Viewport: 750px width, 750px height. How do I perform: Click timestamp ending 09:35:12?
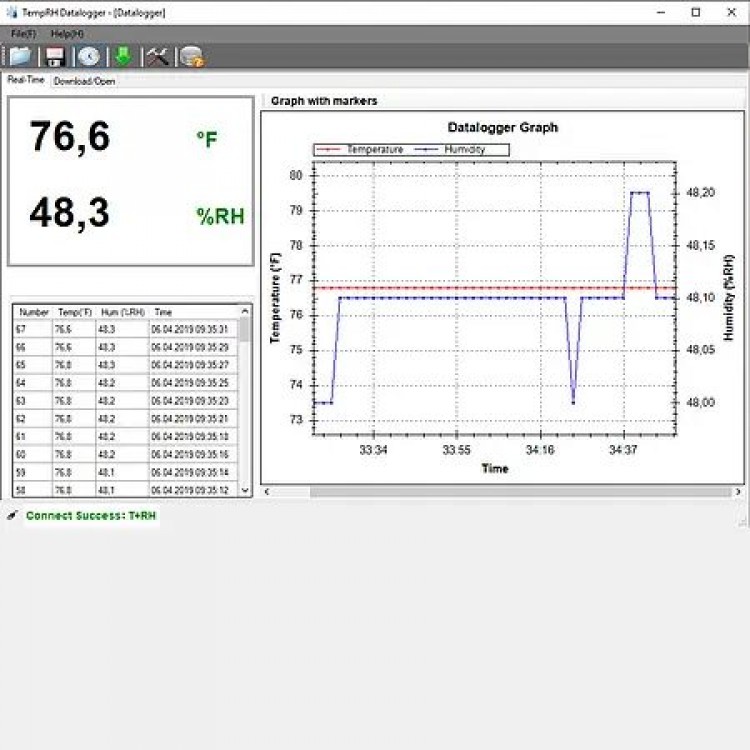tap(190, 490)
